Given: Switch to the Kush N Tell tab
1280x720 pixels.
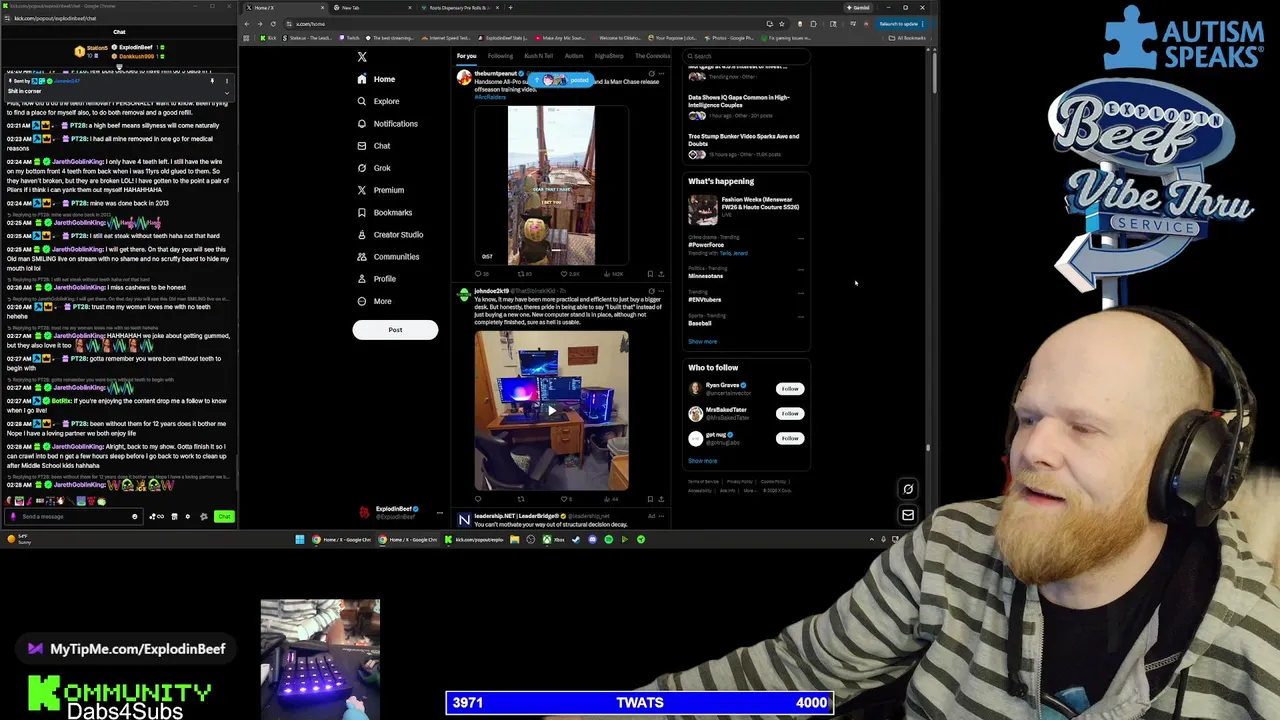Looking at the screenshot, I should [538, 56].
